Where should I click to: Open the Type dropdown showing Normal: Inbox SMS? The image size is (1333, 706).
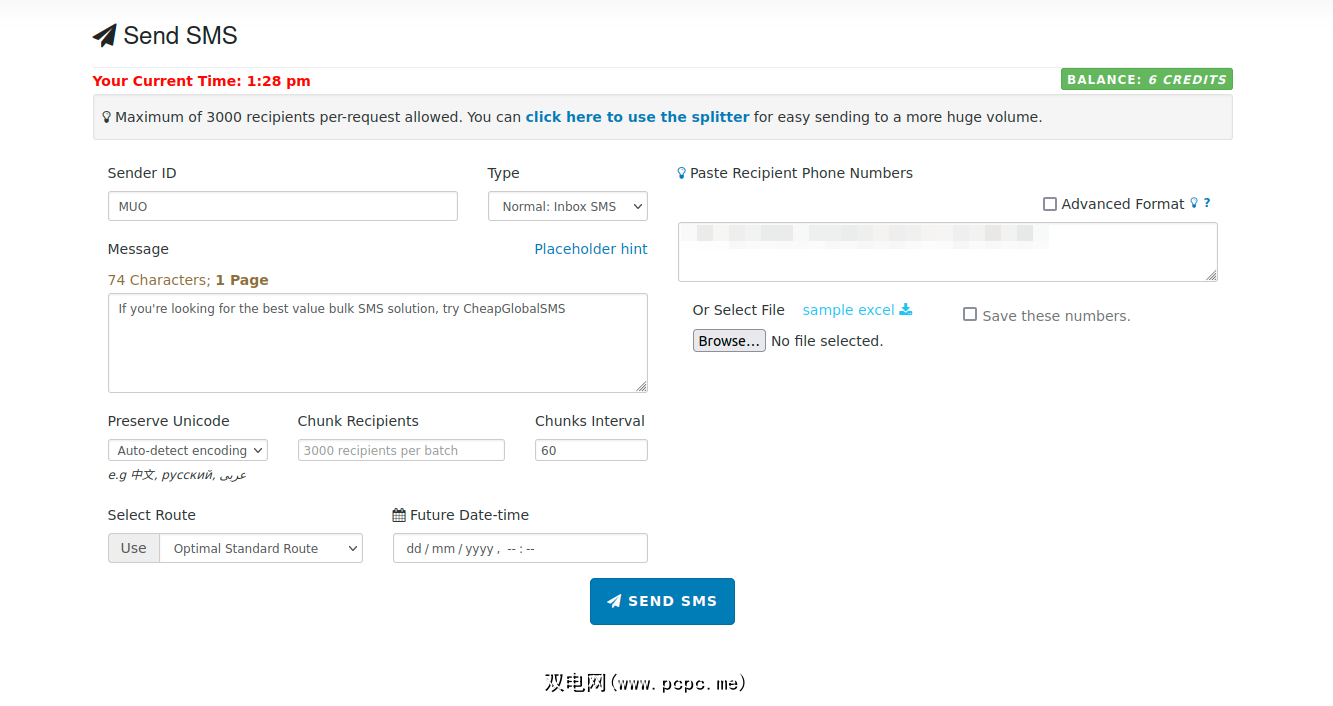point(567,207)
